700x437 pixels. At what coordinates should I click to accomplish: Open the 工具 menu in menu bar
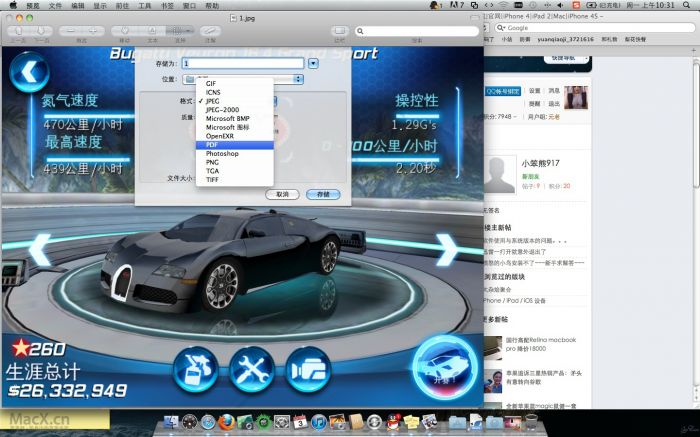coord(146,5)
